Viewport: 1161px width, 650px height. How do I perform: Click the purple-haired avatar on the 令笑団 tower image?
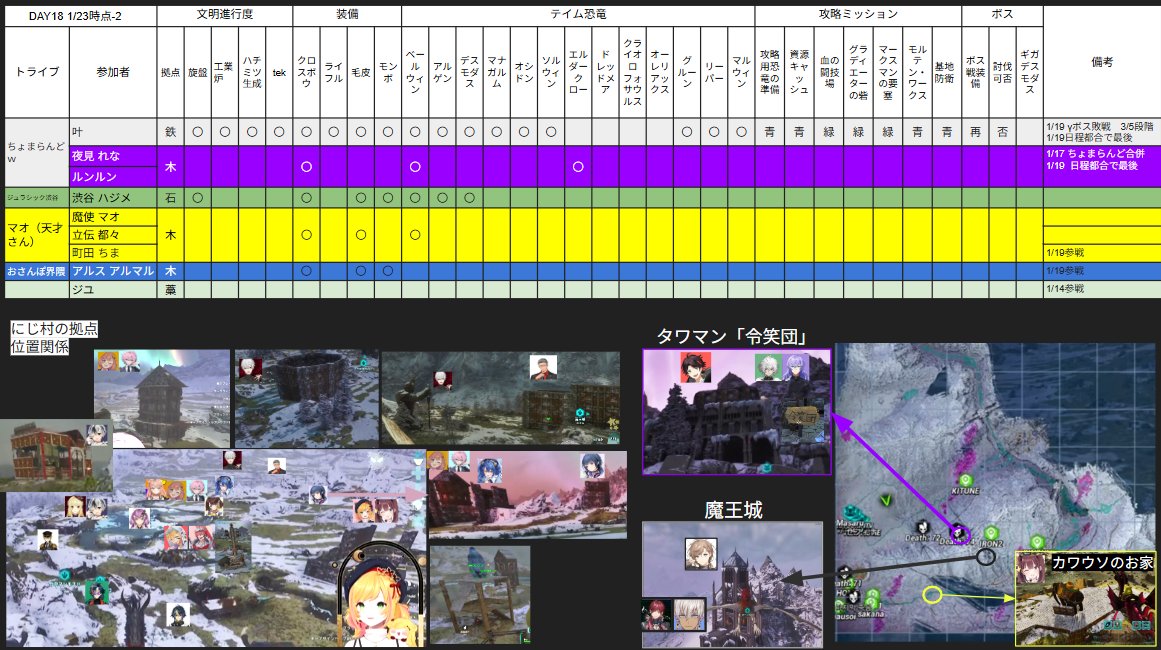click(797, 368)
